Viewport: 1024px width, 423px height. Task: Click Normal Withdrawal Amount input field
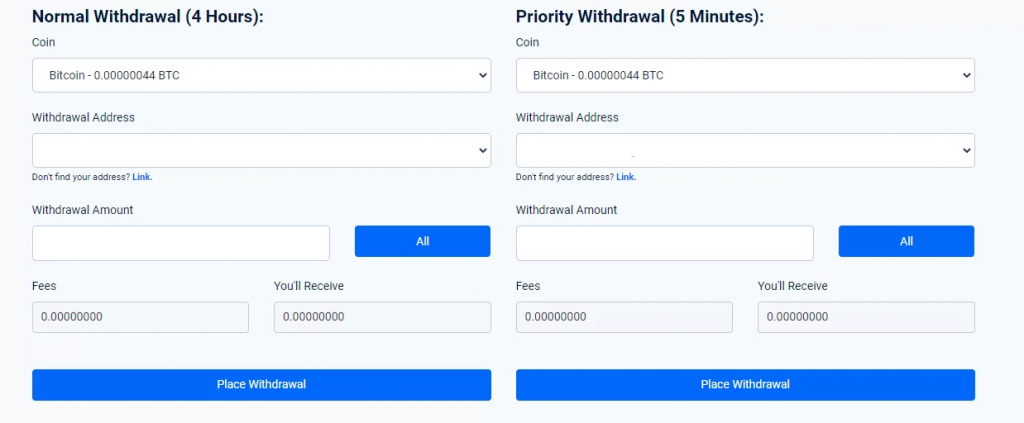click(181, 243)
